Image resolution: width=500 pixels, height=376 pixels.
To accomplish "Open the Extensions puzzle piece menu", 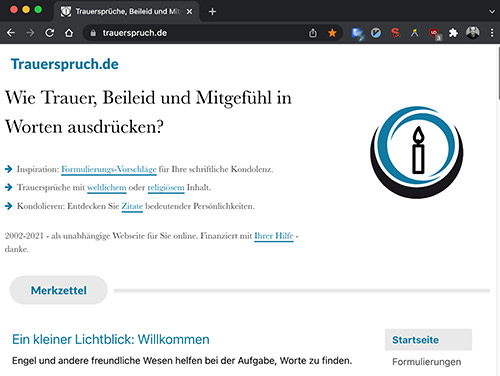I will tap(453, 33).
